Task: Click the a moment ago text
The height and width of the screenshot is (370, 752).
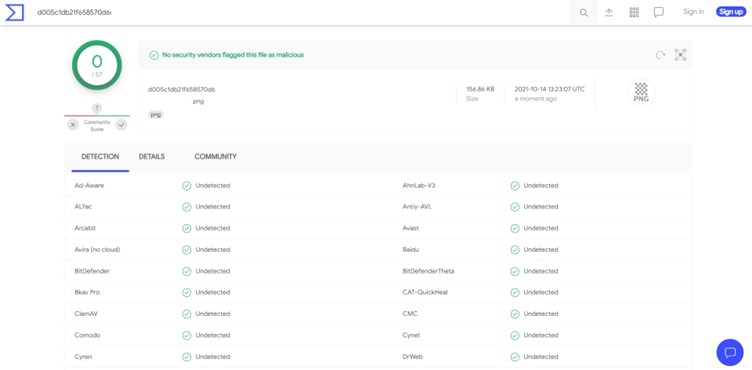Action: coord(536,99)
